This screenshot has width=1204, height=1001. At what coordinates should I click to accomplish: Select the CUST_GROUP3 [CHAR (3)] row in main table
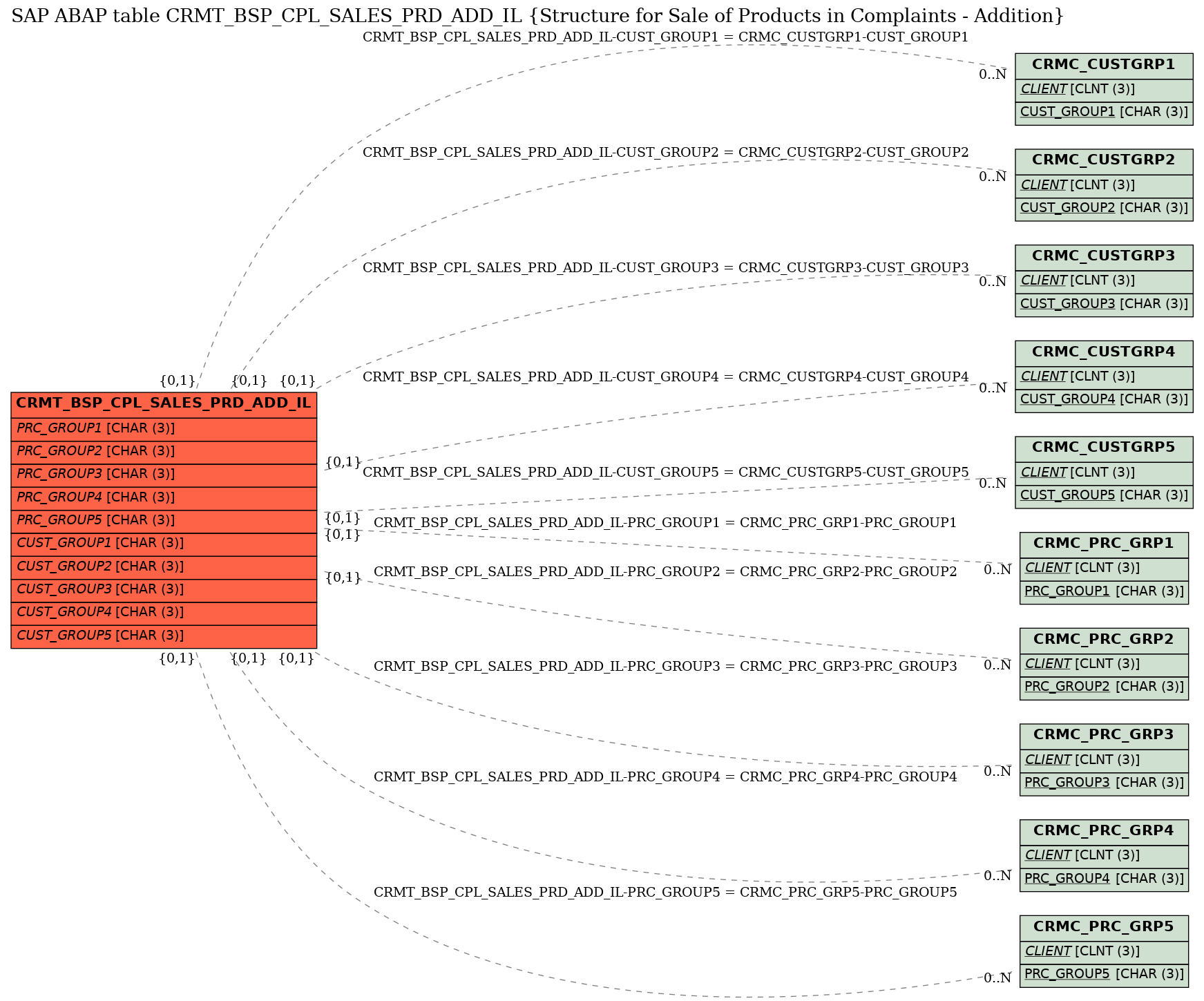click(164, 590)
